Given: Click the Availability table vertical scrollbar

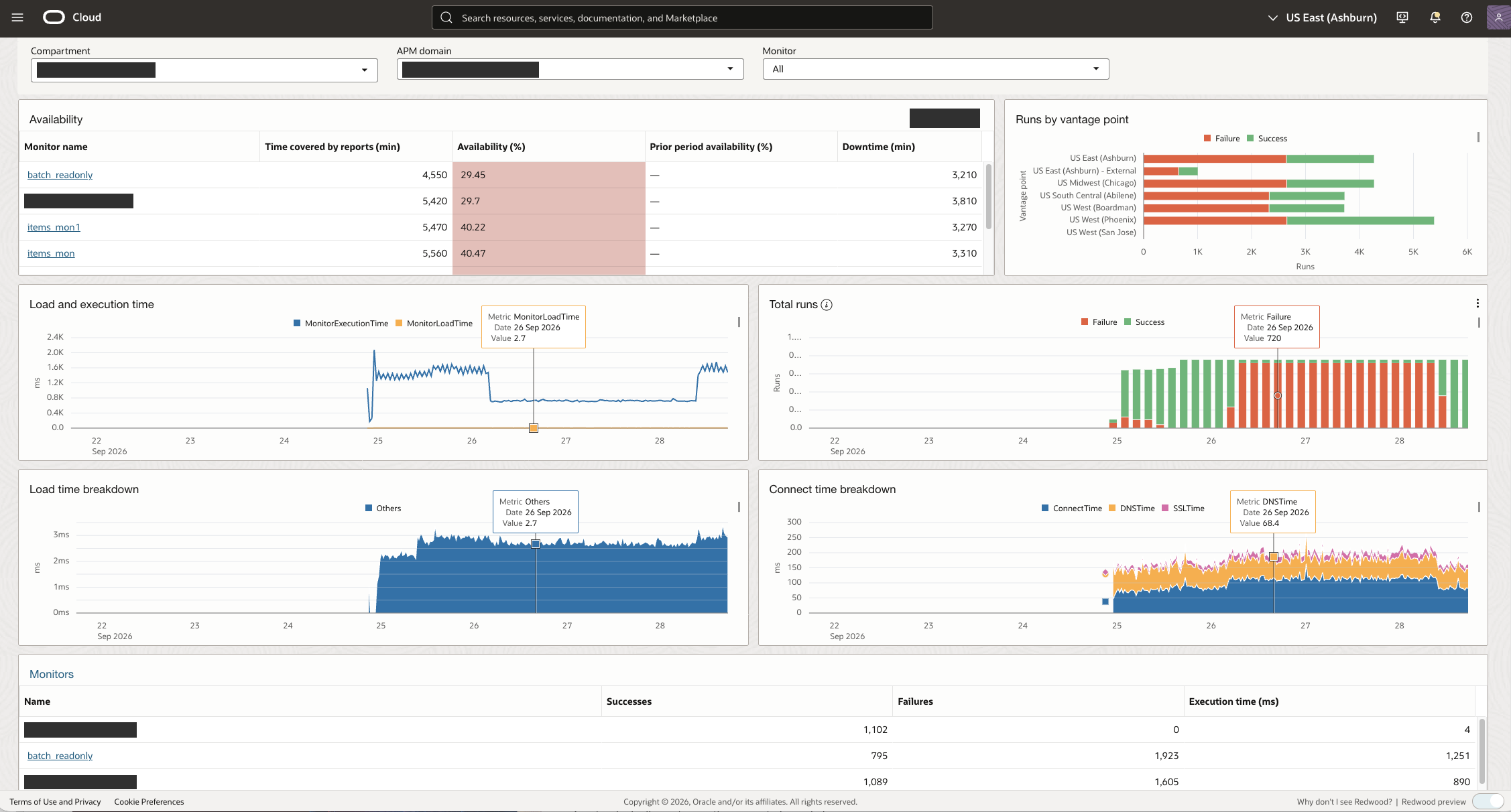Looking at the screenshot, I should click(988, 196).
